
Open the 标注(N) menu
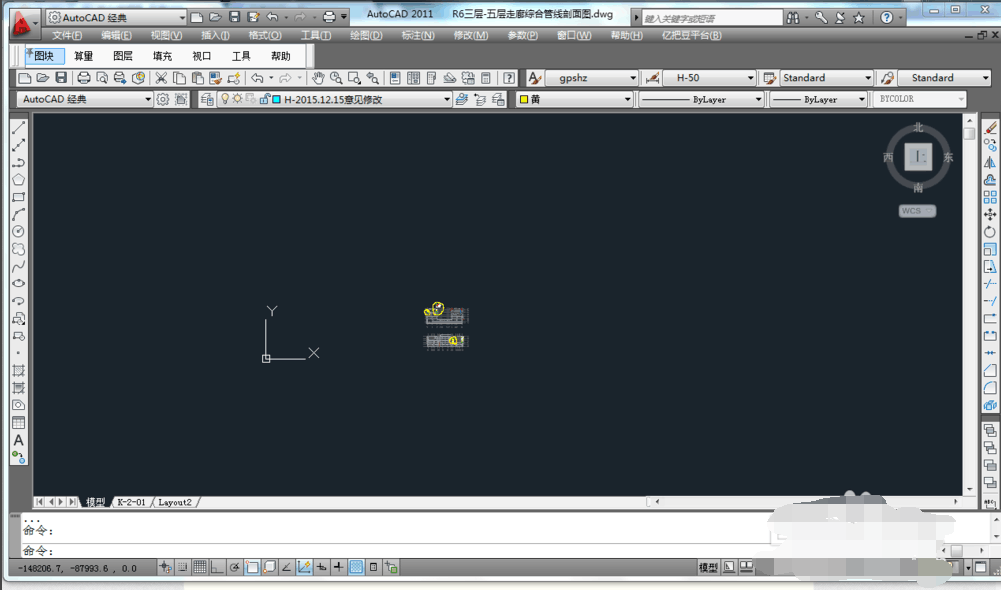click(x=418, y=35)
